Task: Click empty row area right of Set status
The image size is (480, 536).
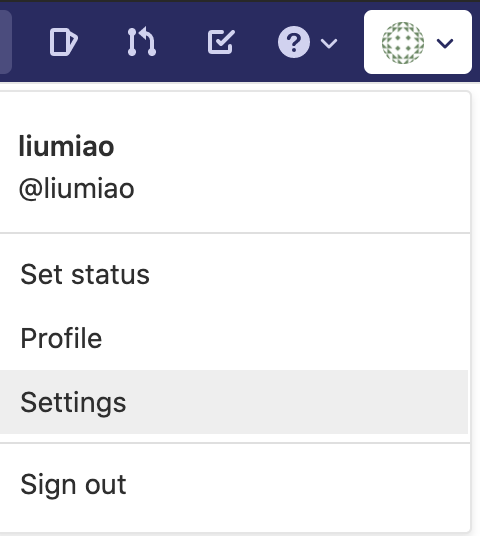Action: point(308,274)
